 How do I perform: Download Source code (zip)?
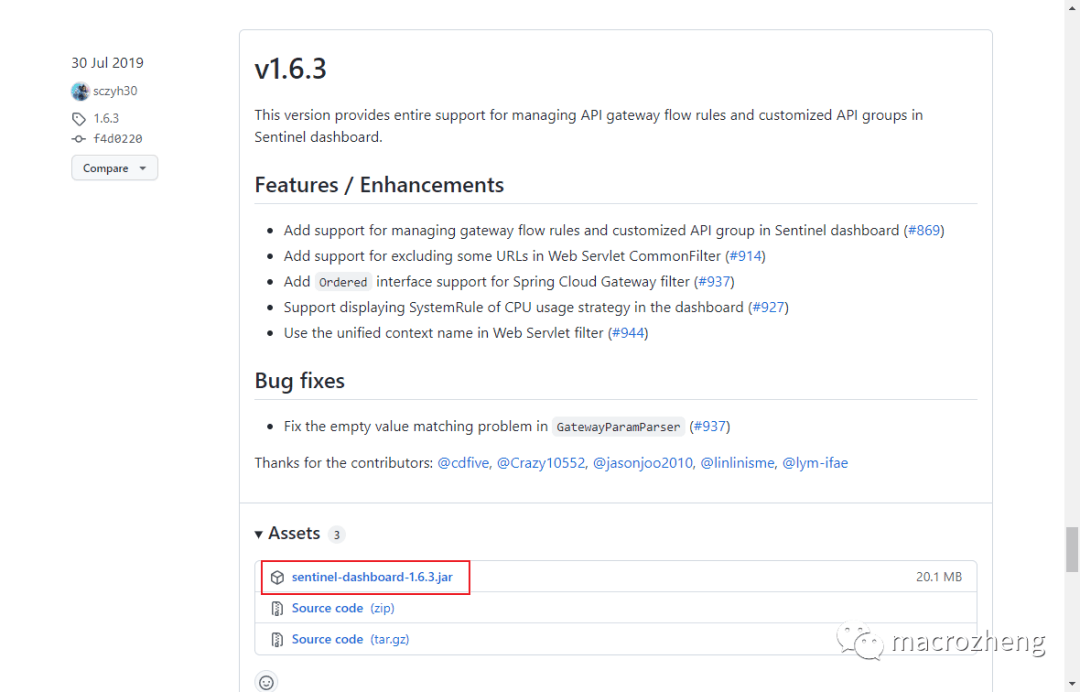(343, 608)
